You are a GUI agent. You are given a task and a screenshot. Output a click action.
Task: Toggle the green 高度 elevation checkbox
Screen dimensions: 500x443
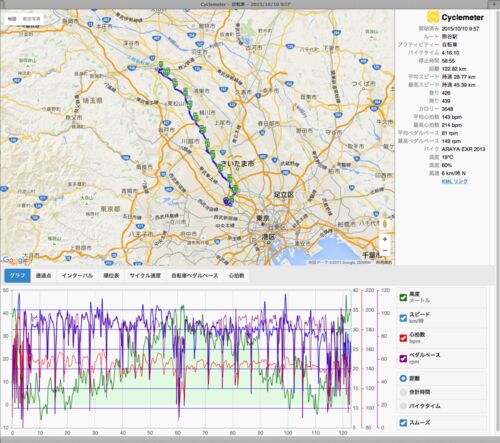[403, 297]
